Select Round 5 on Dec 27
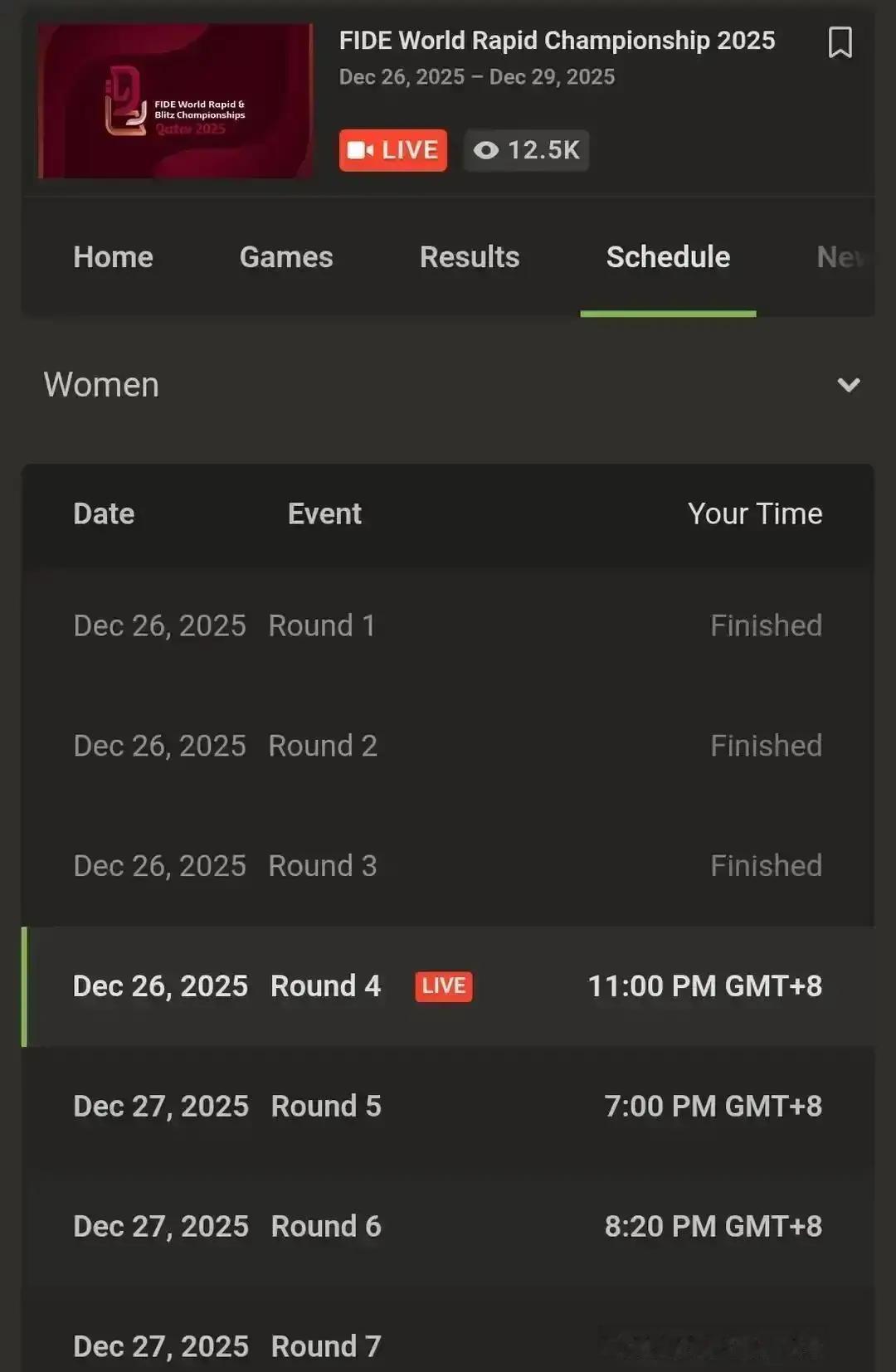The width and height of the screenshot is (896, 1372). tap(448, 1107)
